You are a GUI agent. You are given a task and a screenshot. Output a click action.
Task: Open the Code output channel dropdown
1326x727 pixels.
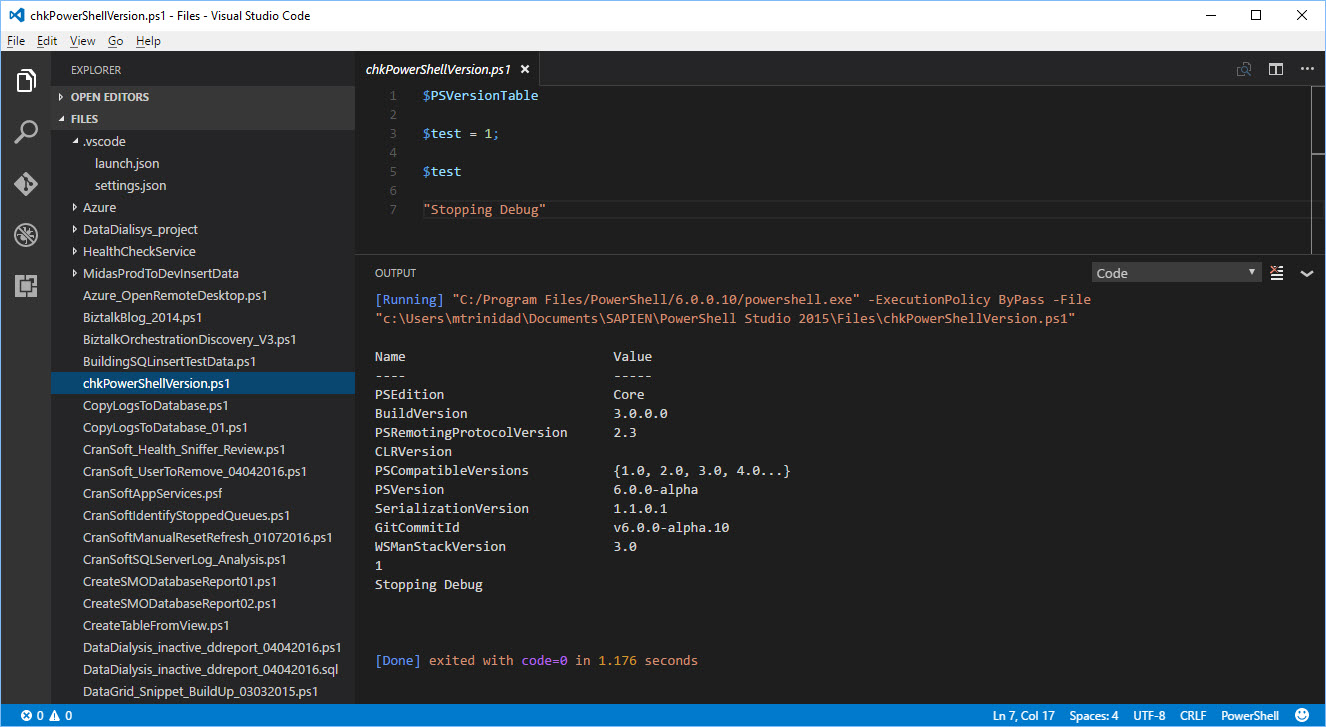click(1176, 273)
